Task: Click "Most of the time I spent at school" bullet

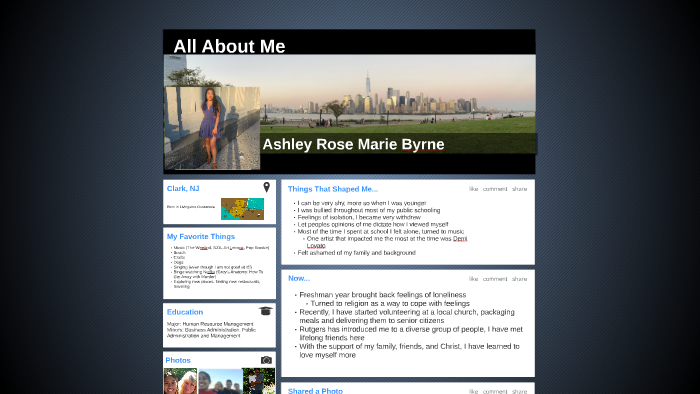Action: tap(380, 232)
